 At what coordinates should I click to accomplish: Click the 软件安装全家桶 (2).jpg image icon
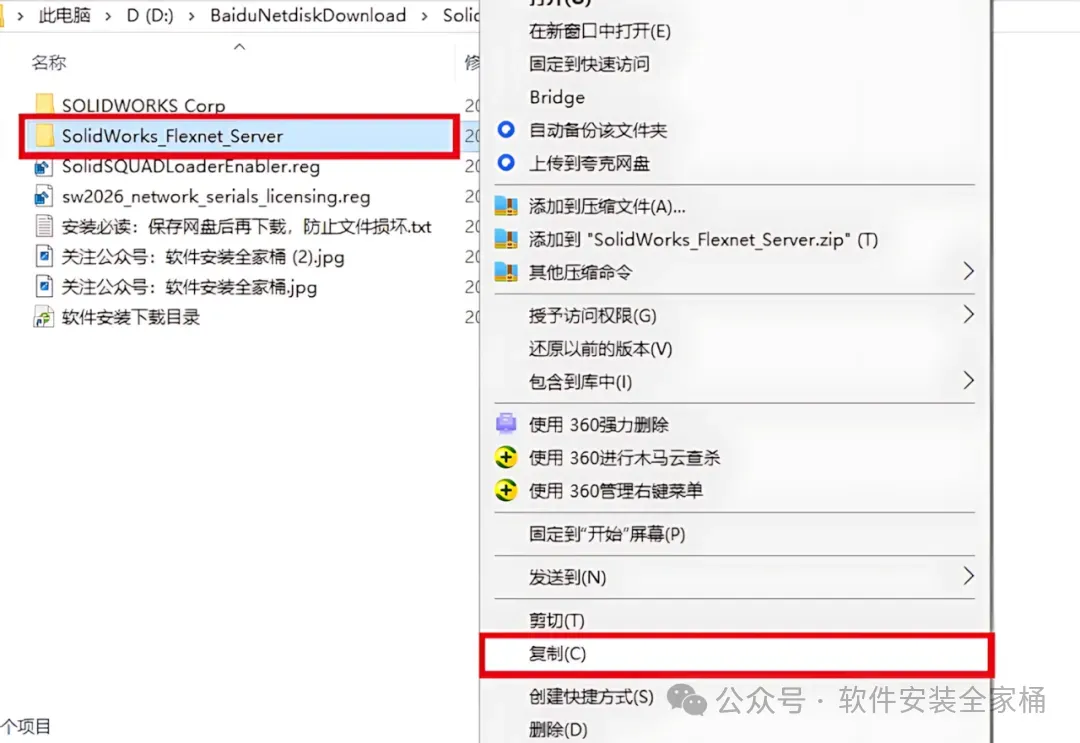pyautogui.click(x=43, y=257)
